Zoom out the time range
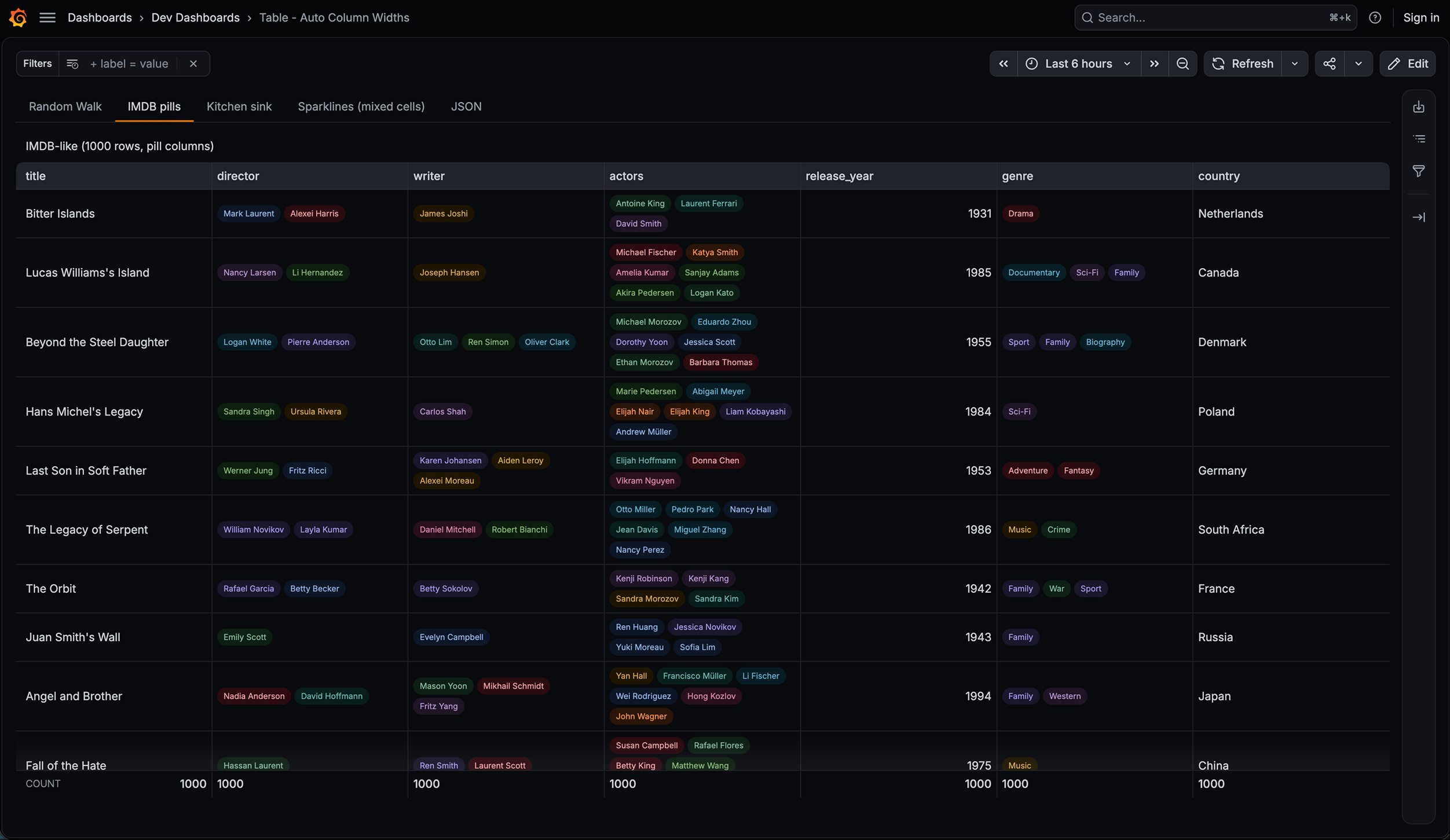Image resolution: width=1450 pixels, height=840 pixels. (x=1182, y=64)
